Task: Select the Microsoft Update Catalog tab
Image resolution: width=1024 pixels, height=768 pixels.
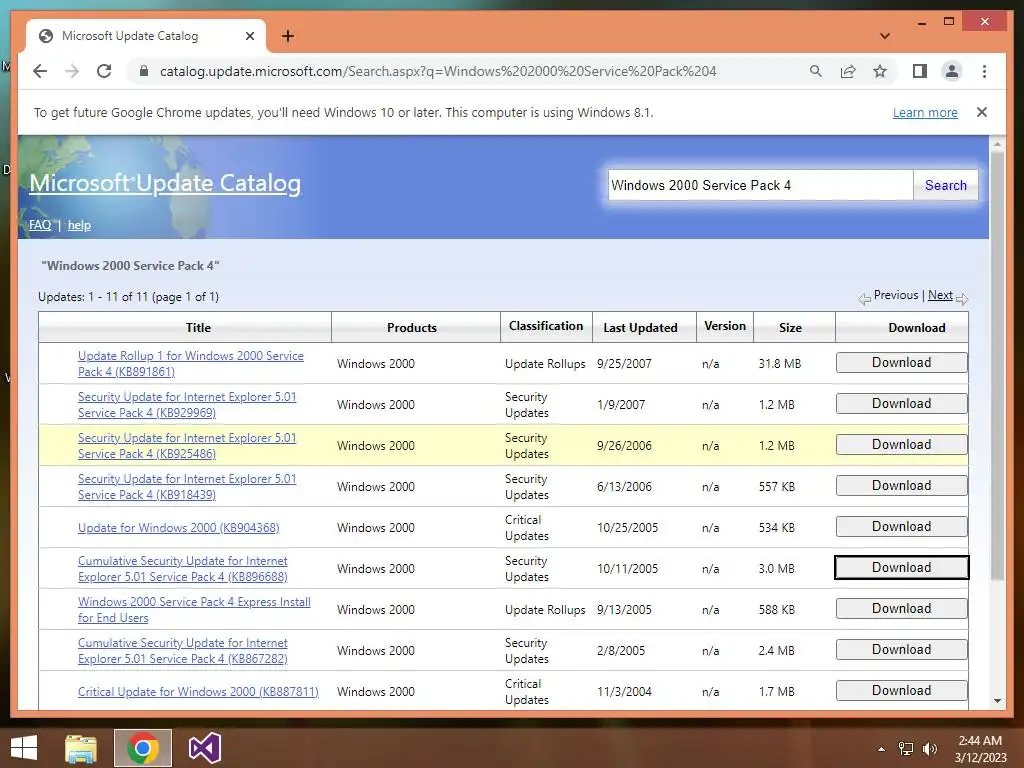Action: click(146, 36)
